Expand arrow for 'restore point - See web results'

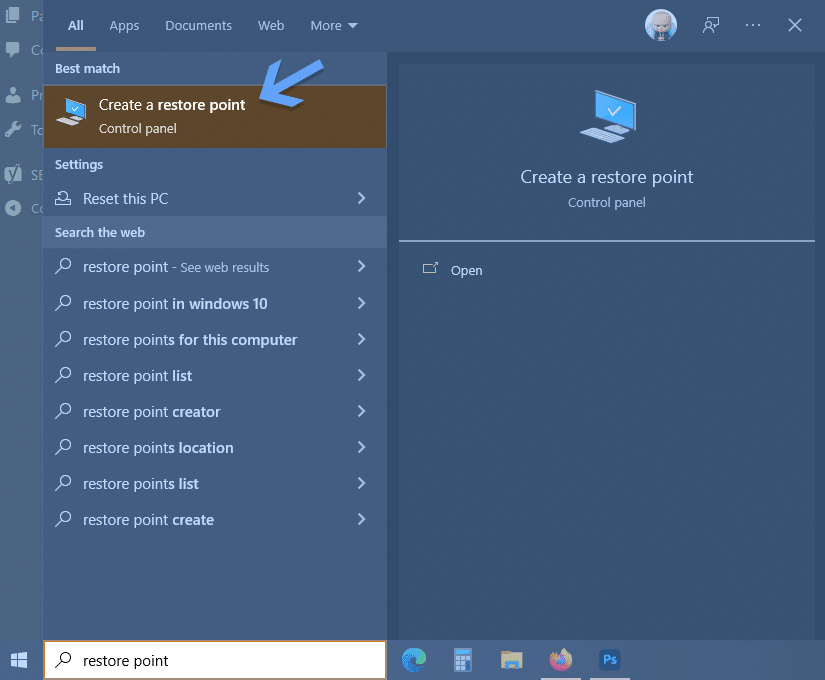pos(361,266)
